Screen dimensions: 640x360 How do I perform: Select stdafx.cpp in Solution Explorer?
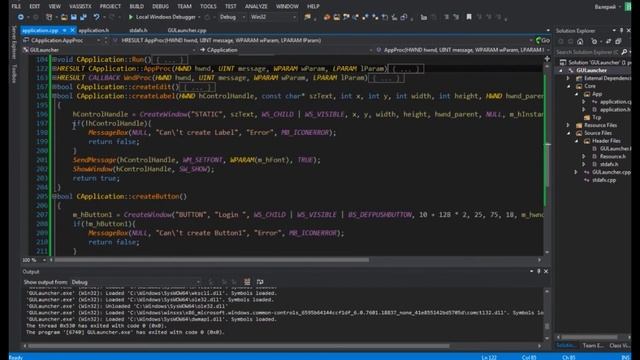[x=604, y=180]
